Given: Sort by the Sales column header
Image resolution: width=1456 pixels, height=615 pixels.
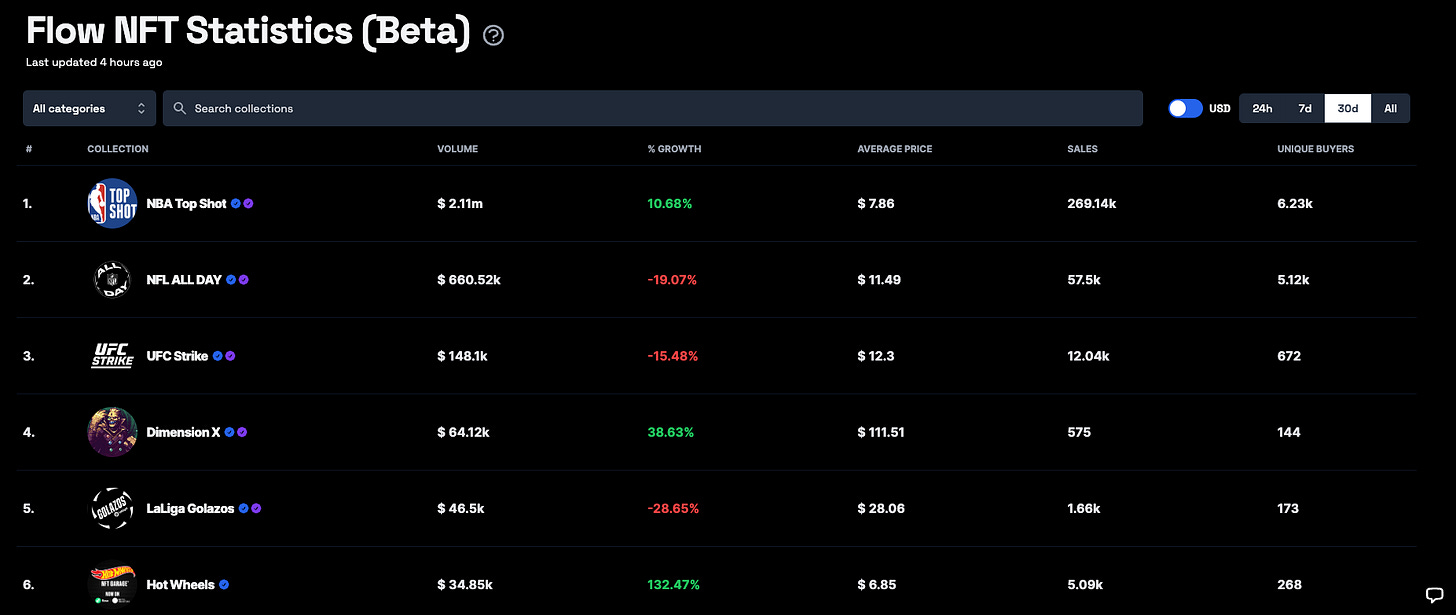Looking at the screenshot, I should point(1082,149).
